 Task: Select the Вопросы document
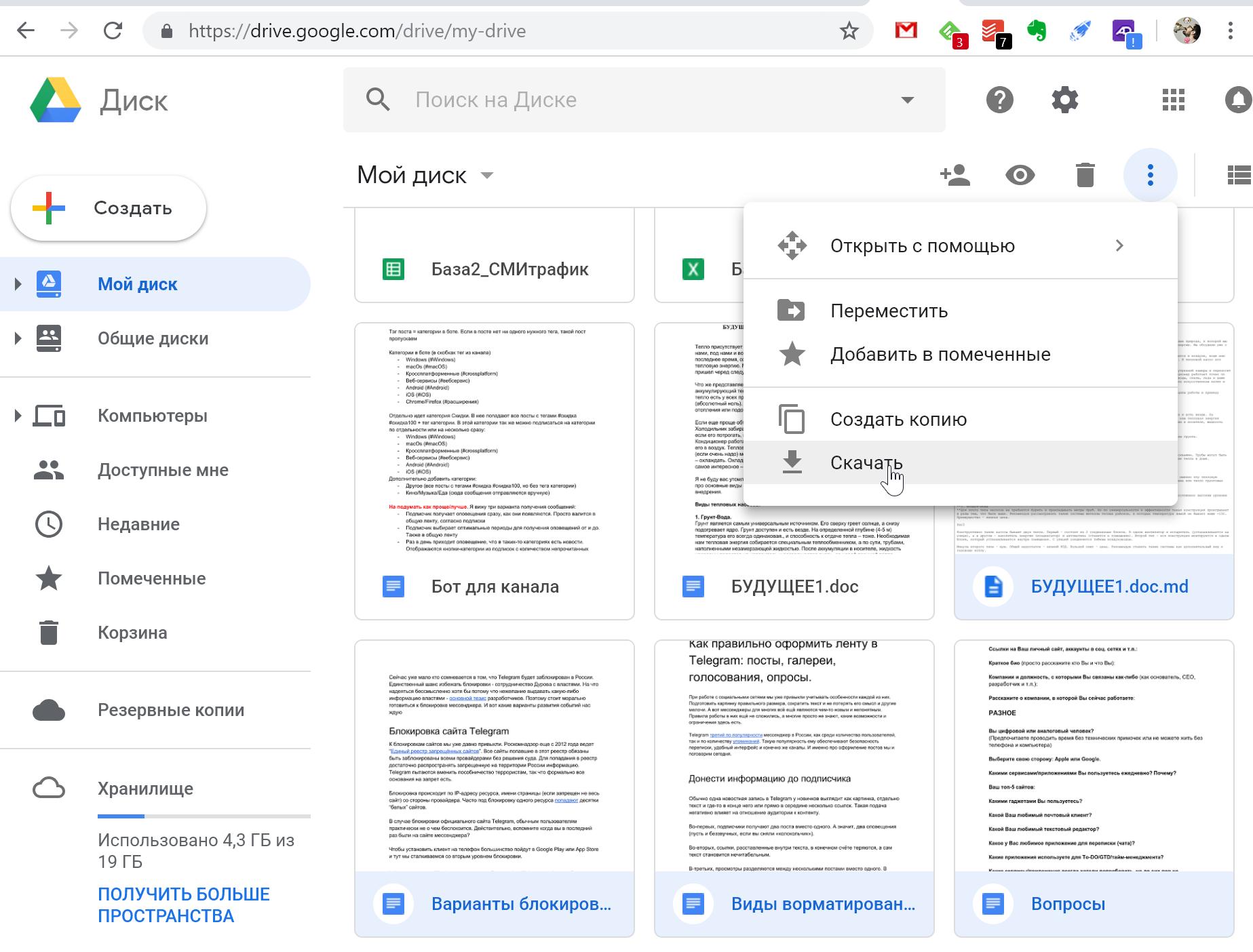coord(1094,789)
